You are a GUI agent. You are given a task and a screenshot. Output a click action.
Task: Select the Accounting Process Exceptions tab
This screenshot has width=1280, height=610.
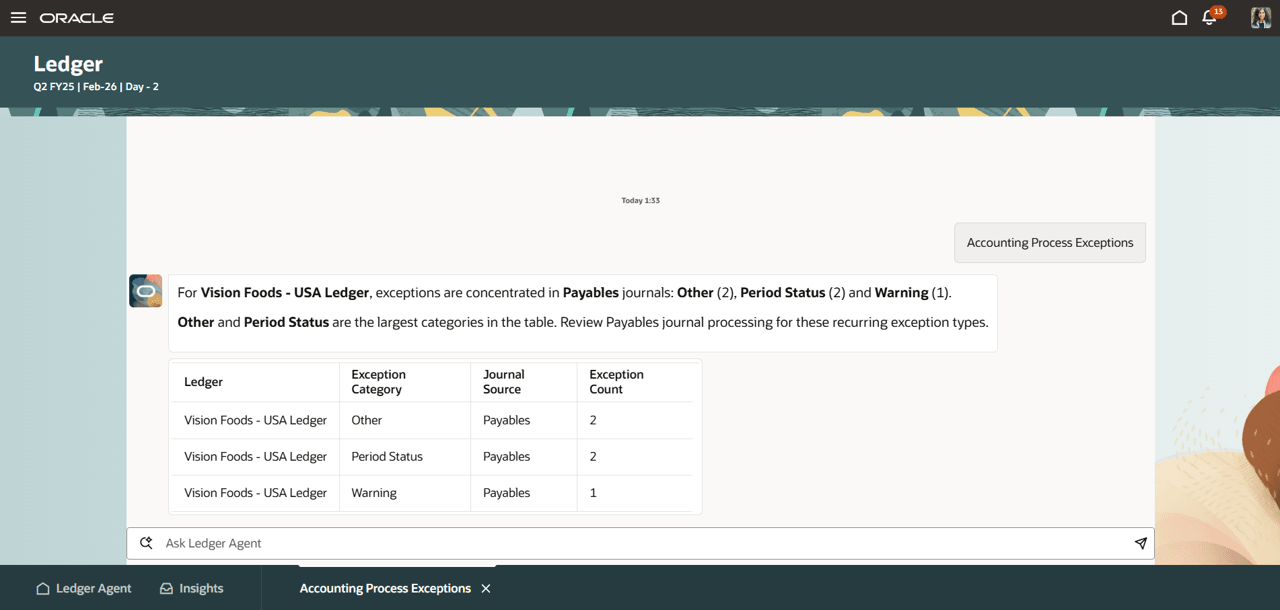tap(384, 588)
